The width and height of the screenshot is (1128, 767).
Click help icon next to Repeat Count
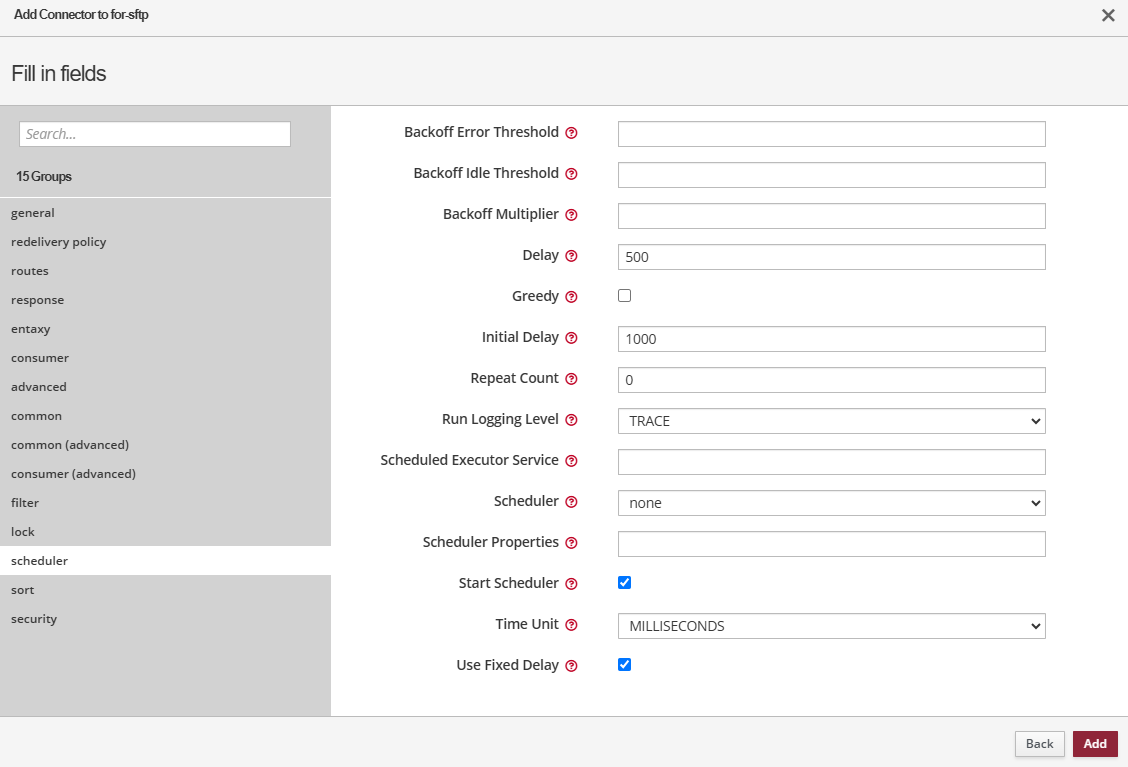tap(572, 379)
